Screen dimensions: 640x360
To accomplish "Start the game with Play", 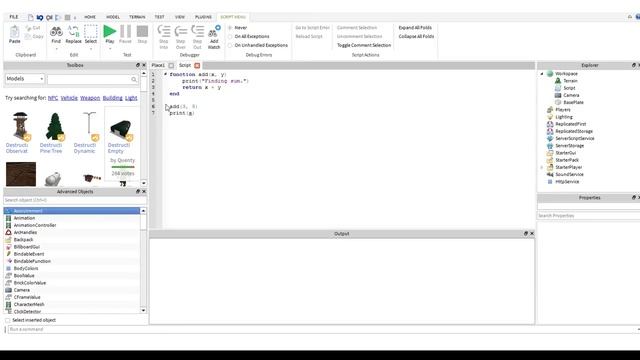I will coord(109,31).
